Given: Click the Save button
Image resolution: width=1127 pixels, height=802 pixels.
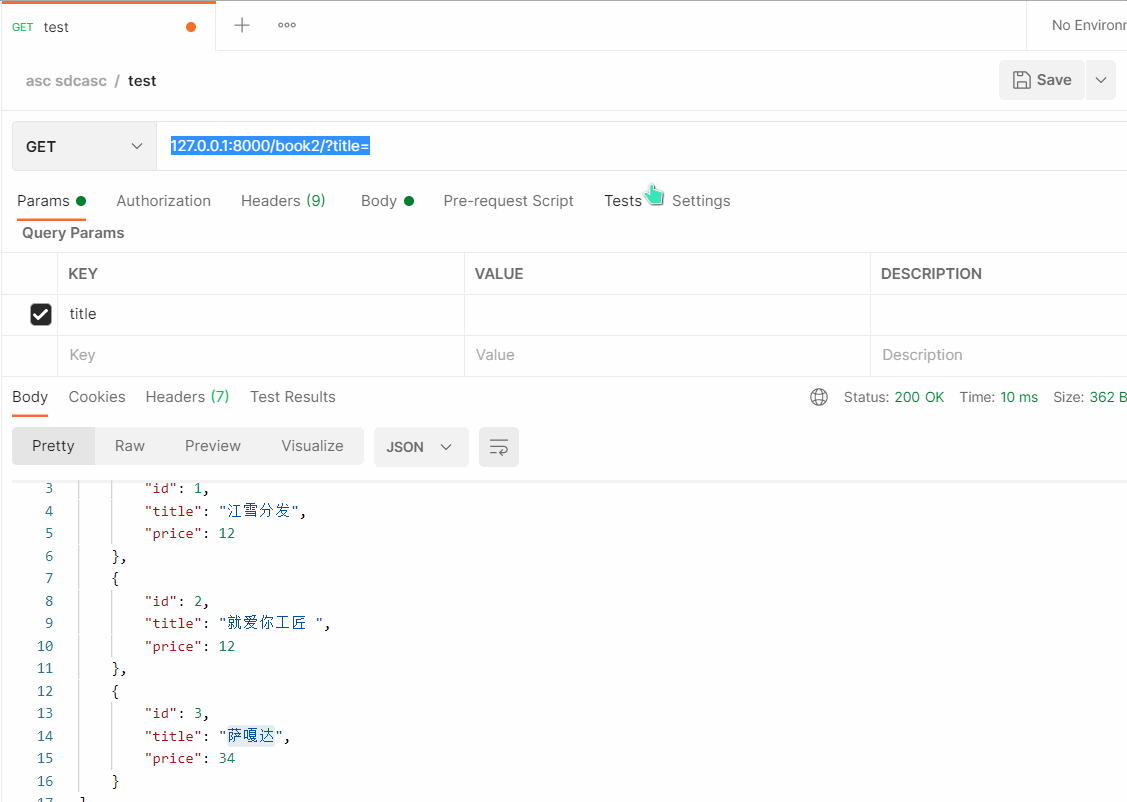Looking at the screenshot, I should [1041, 80].
